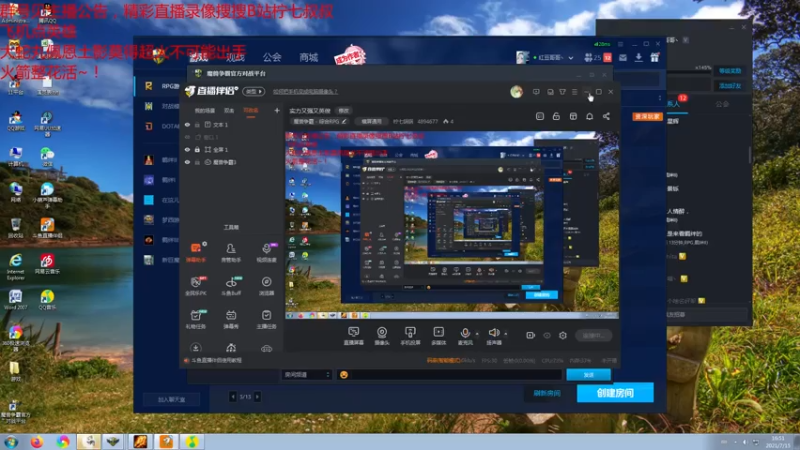The image size is (800, 450).
Task: Open the 弹幕助手 tool
Action: 196,252
